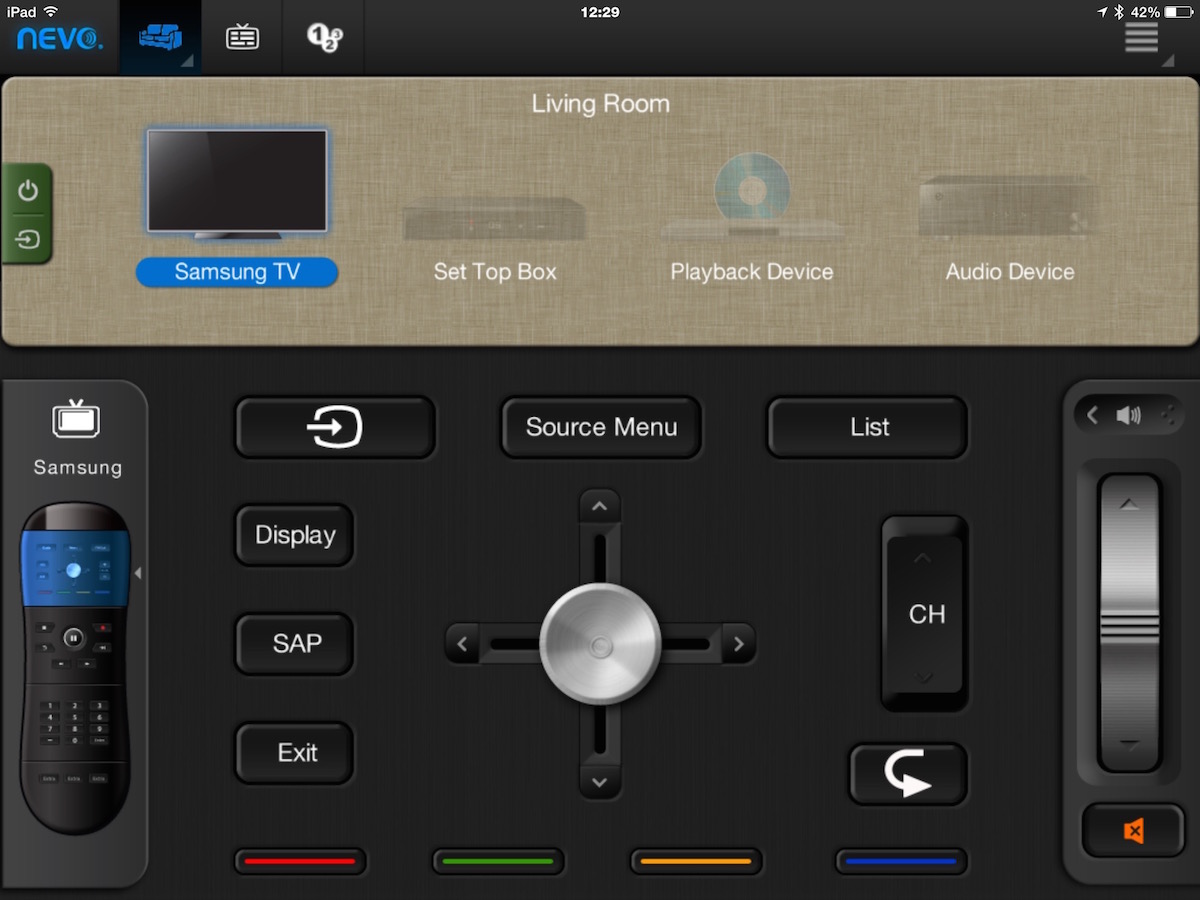Navigate up on the D-pad
The image size is (1200, 900).
[x=600, y=507]
